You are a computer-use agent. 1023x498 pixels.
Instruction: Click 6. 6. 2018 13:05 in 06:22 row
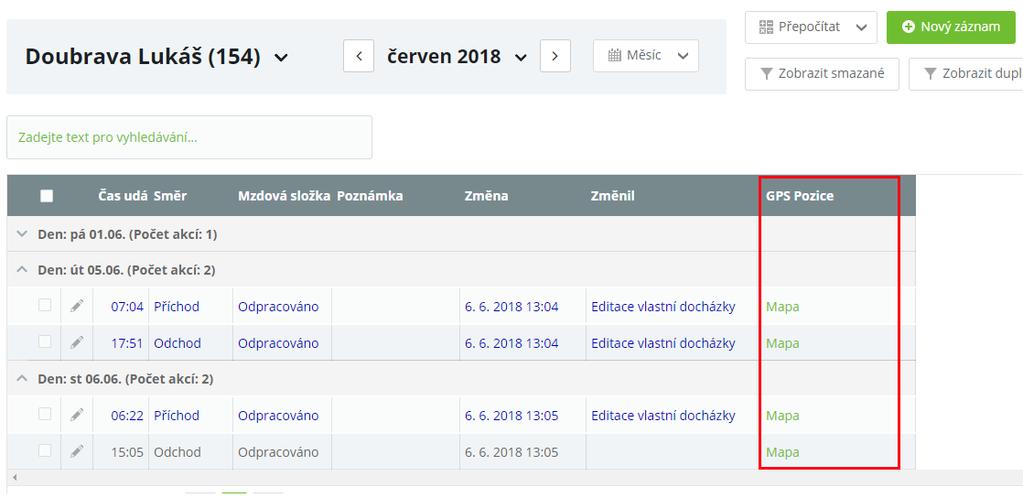coord(512,415)
